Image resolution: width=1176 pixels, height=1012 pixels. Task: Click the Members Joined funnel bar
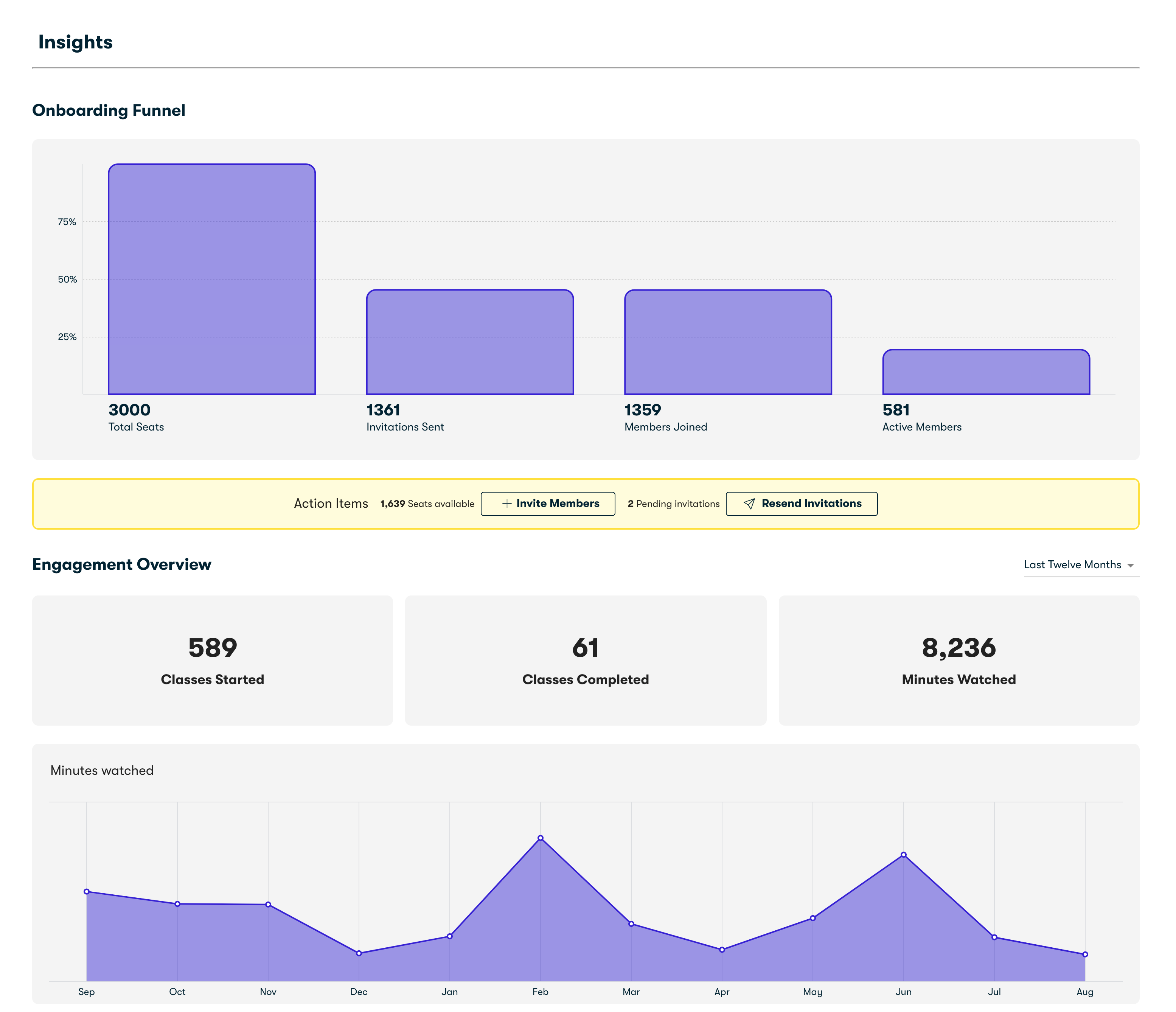click(728, 342)
